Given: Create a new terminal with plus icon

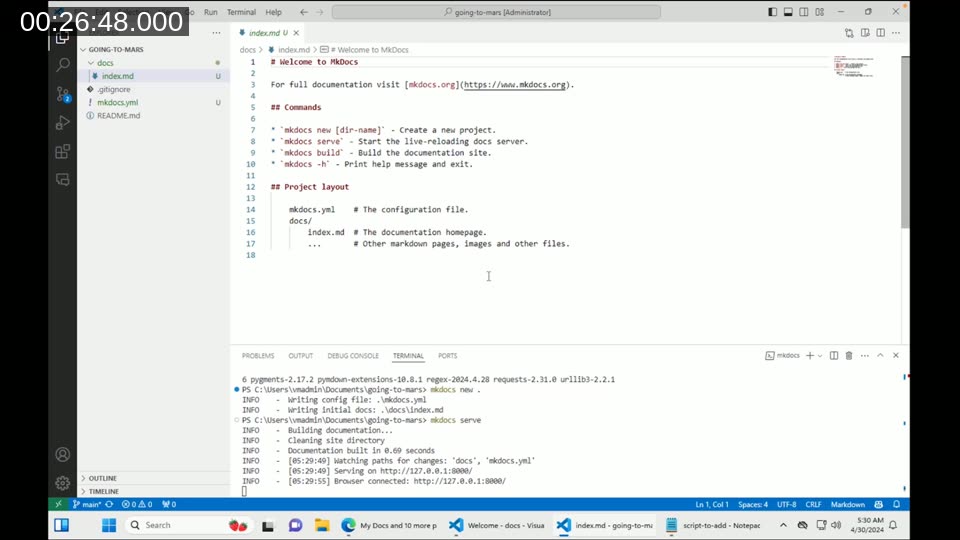Looking at the screenshot, I should point(810,356).
